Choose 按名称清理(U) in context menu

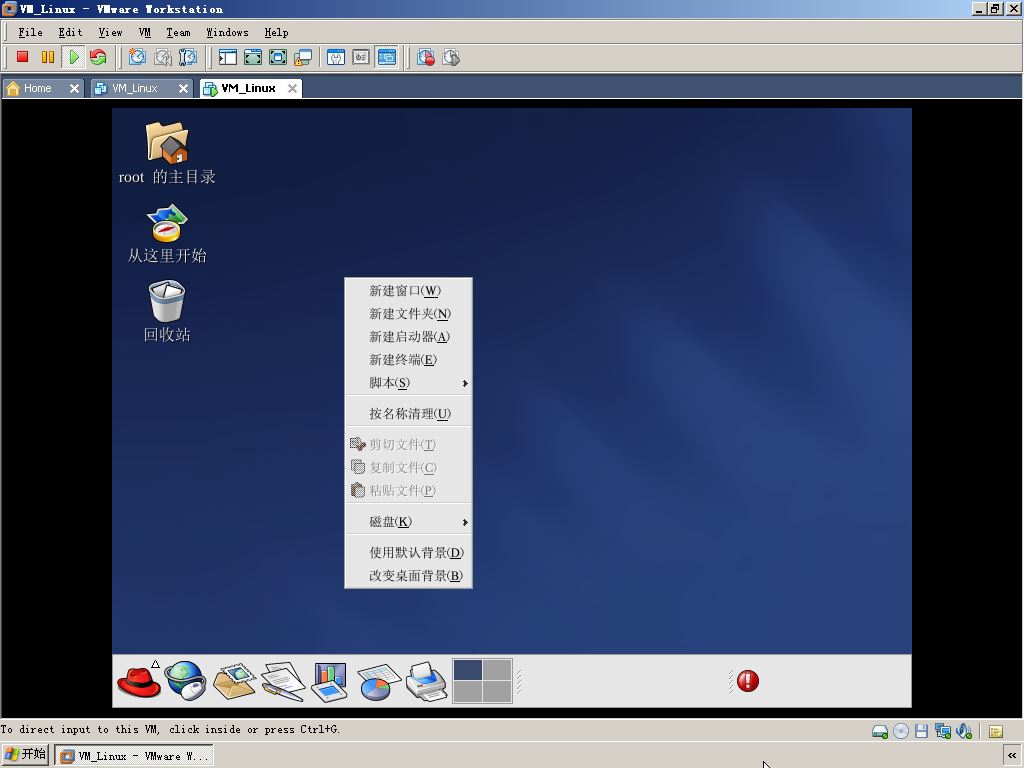408,413
